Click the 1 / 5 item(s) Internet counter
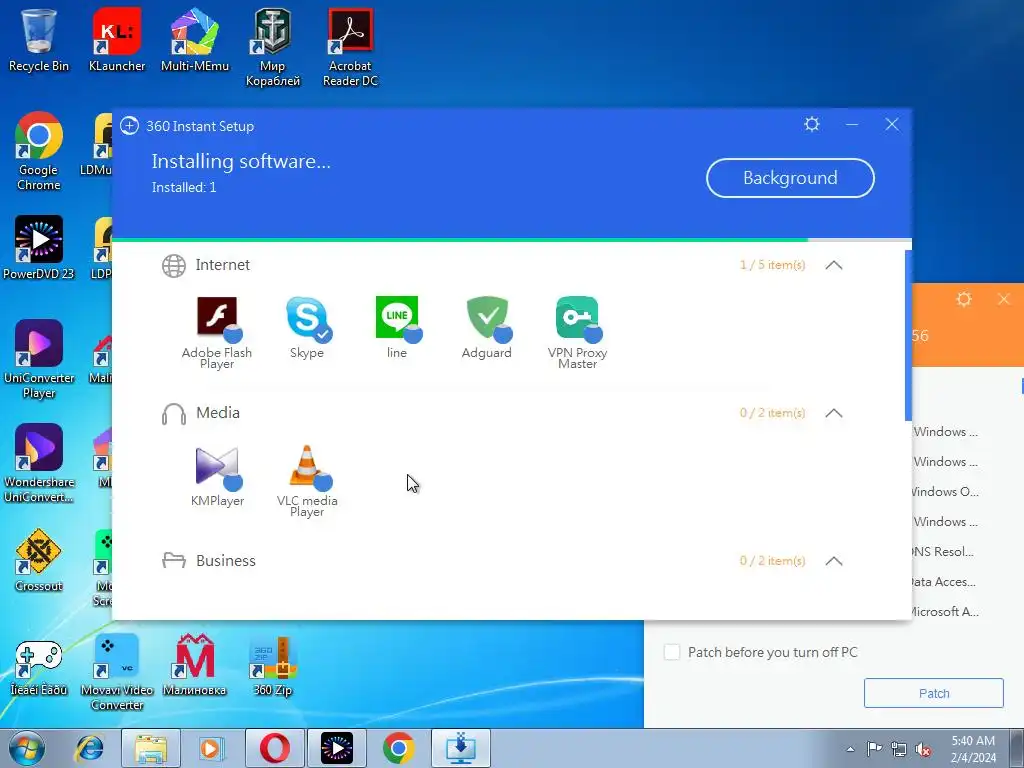Viewport: 1024px width, 768px height. click(773, 265)
